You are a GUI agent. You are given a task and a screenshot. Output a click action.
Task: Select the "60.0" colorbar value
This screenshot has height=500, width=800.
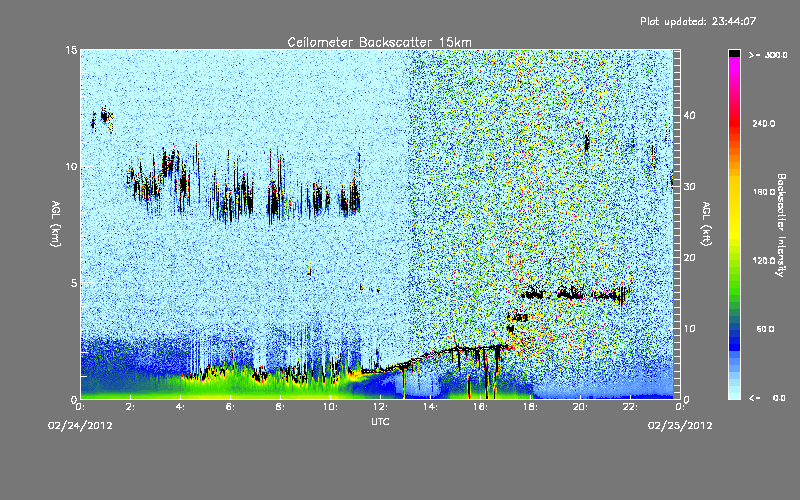pyautogui.click(x=765, y=329)
